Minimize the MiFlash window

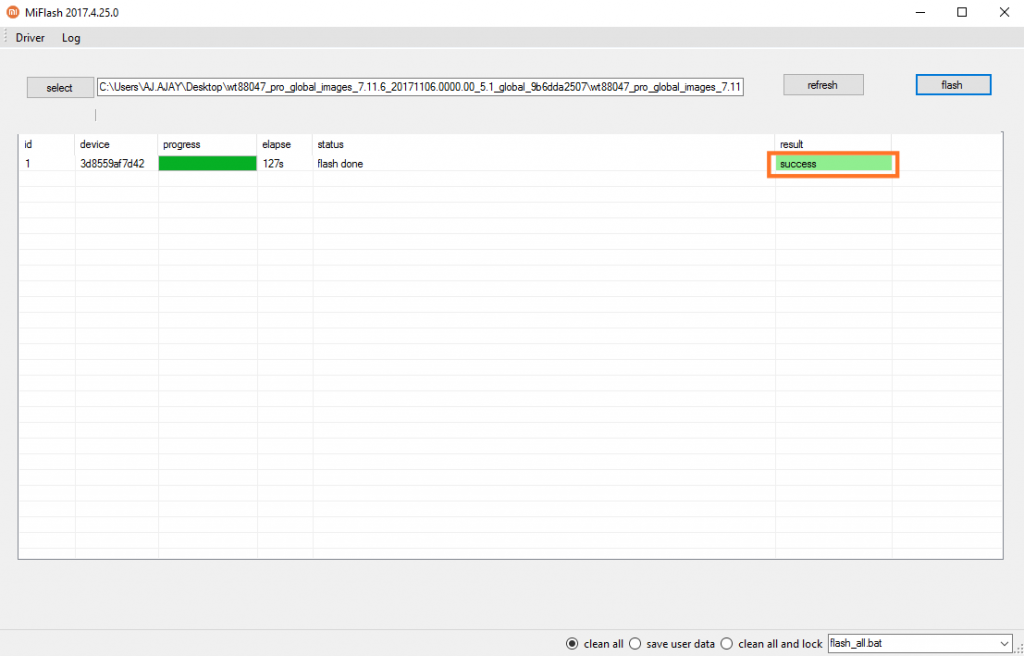920,12
